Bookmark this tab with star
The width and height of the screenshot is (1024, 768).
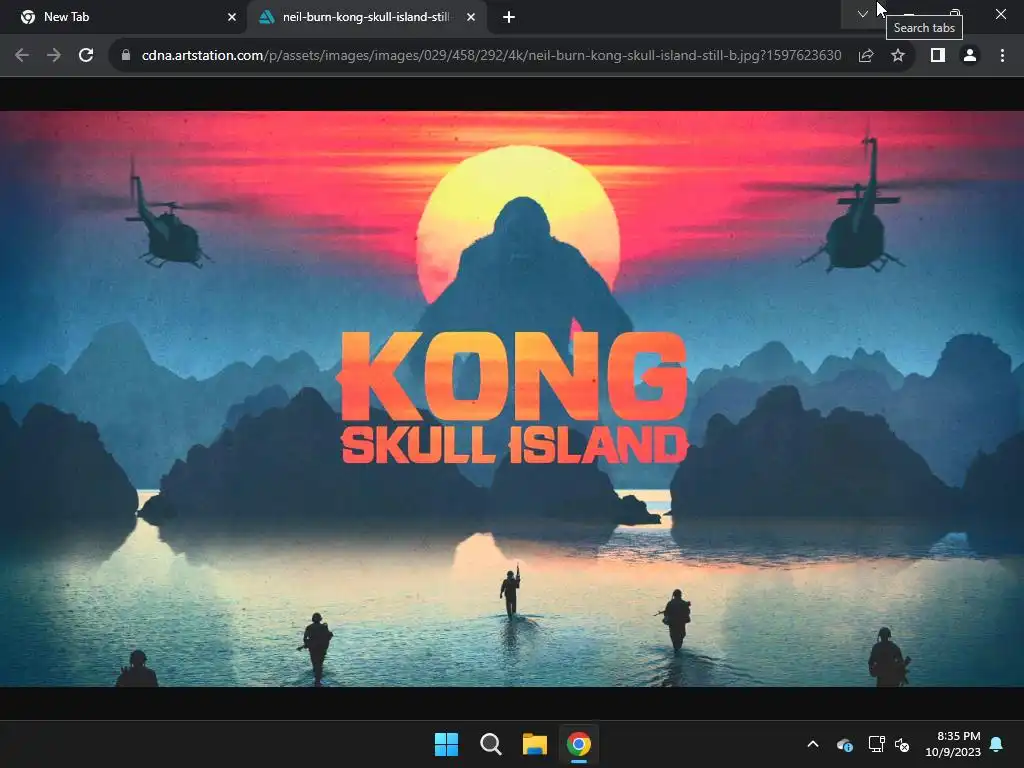tap(898, 56)
